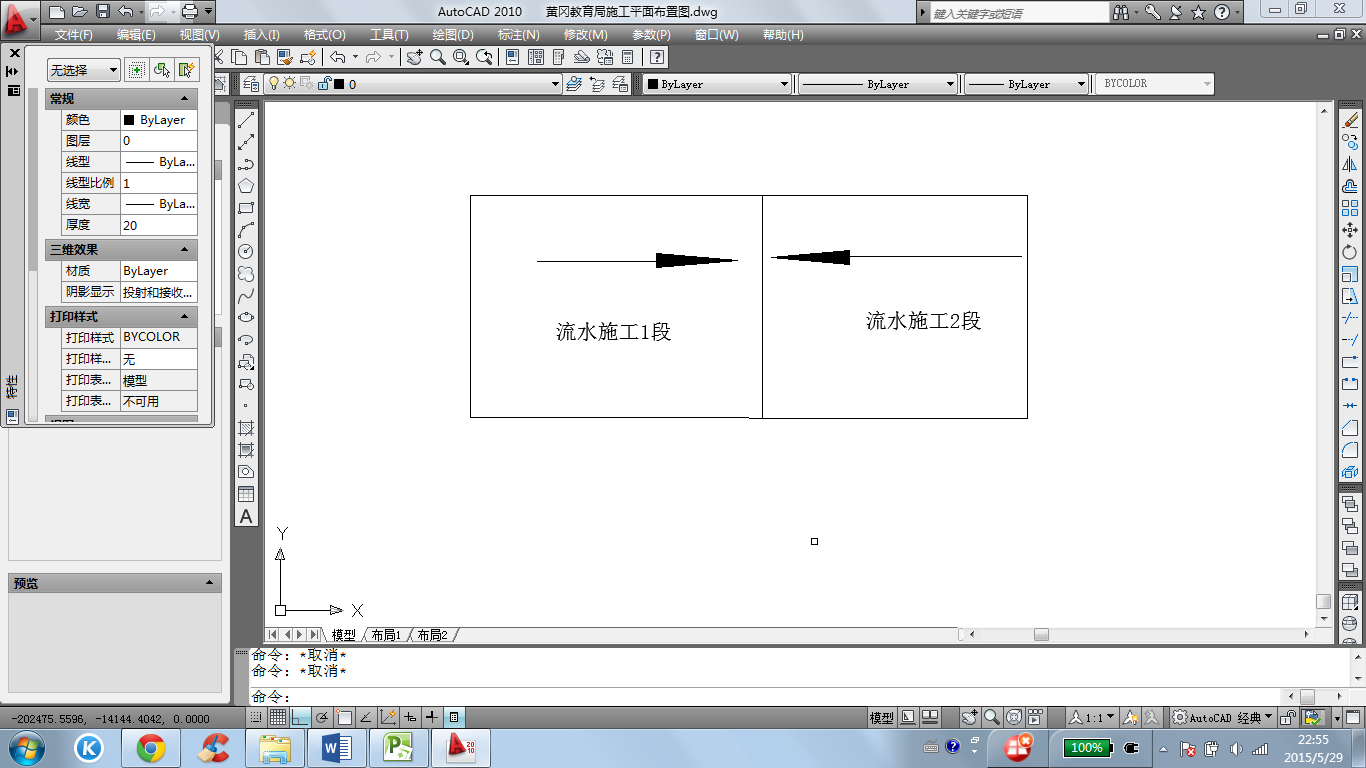
Task: Open the Windows Start button
Action: (x=25, y=748)
